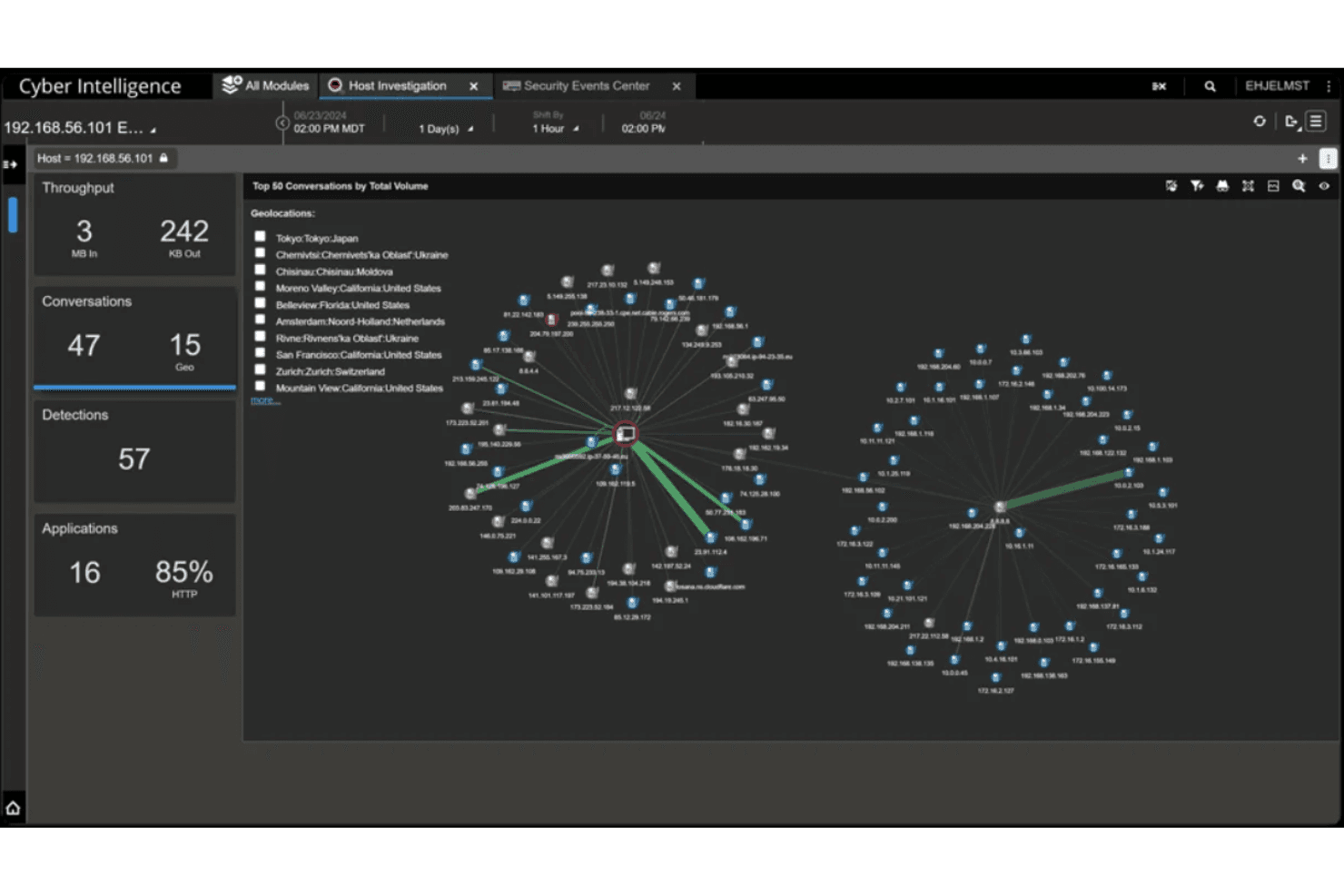This screenshot has width=1344, height=896.
Task: Check the Tokyo:Tokyo:Japan geolocation
Action: point(260,237)
